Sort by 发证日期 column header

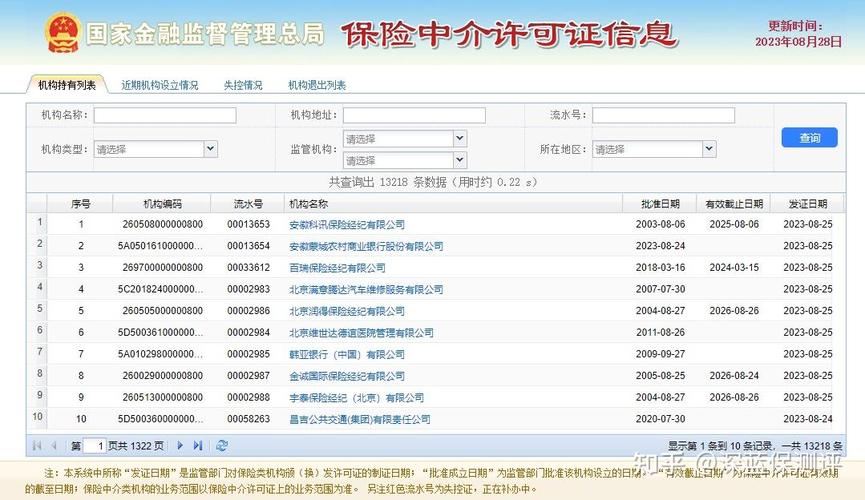pos(808,204)
